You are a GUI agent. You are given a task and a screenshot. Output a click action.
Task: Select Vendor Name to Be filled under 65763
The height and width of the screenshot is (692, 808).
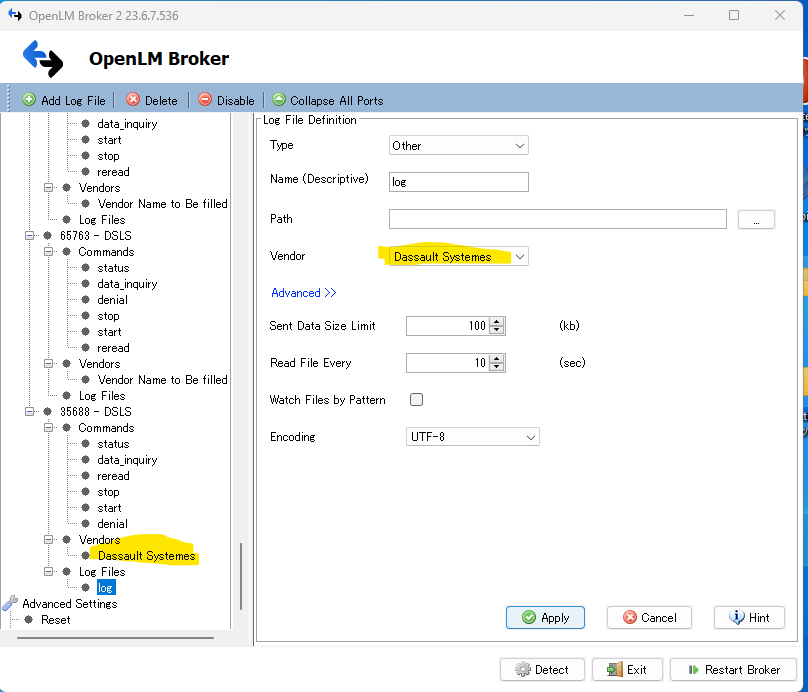162,380
